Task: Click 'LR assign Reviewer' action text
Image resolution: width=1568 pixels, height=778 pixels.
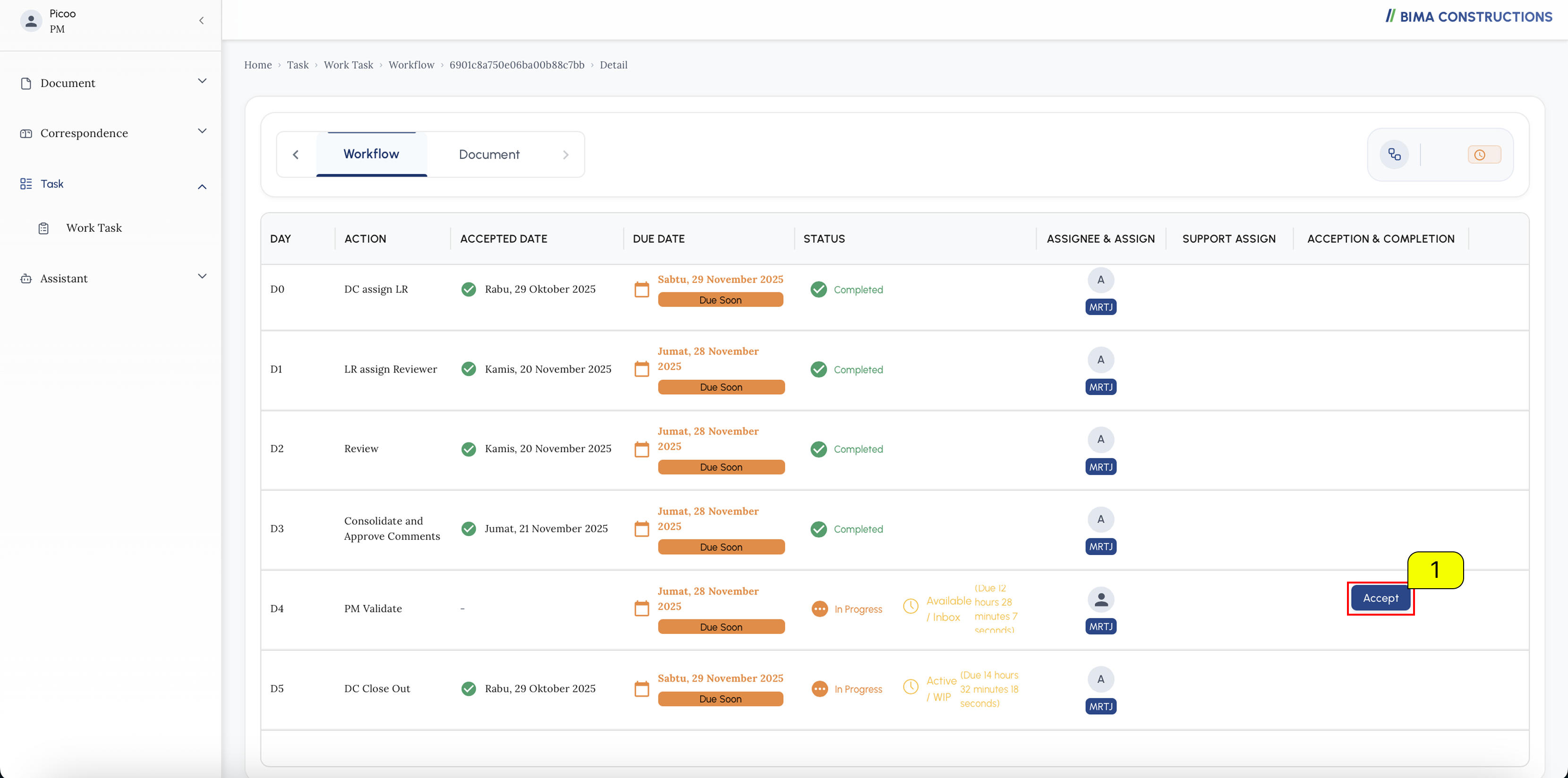Action: pyautogui.click(x=390, y=369)
